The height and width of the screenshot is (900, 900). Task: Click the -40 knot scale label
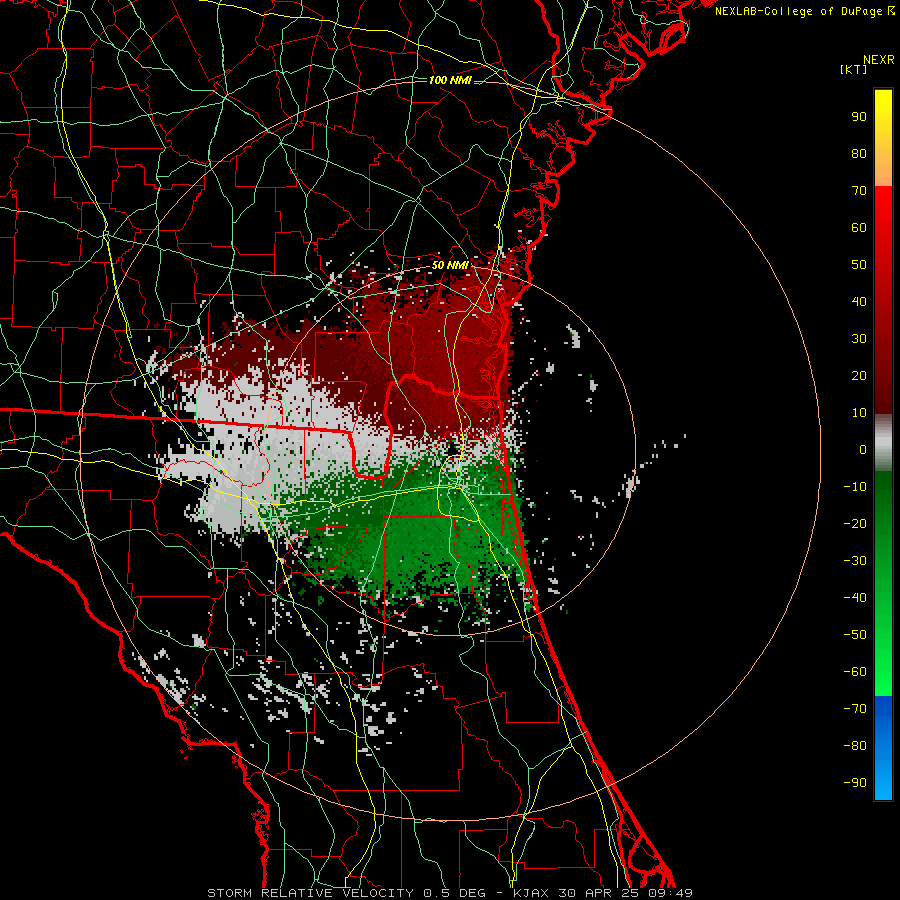point(855,598)
